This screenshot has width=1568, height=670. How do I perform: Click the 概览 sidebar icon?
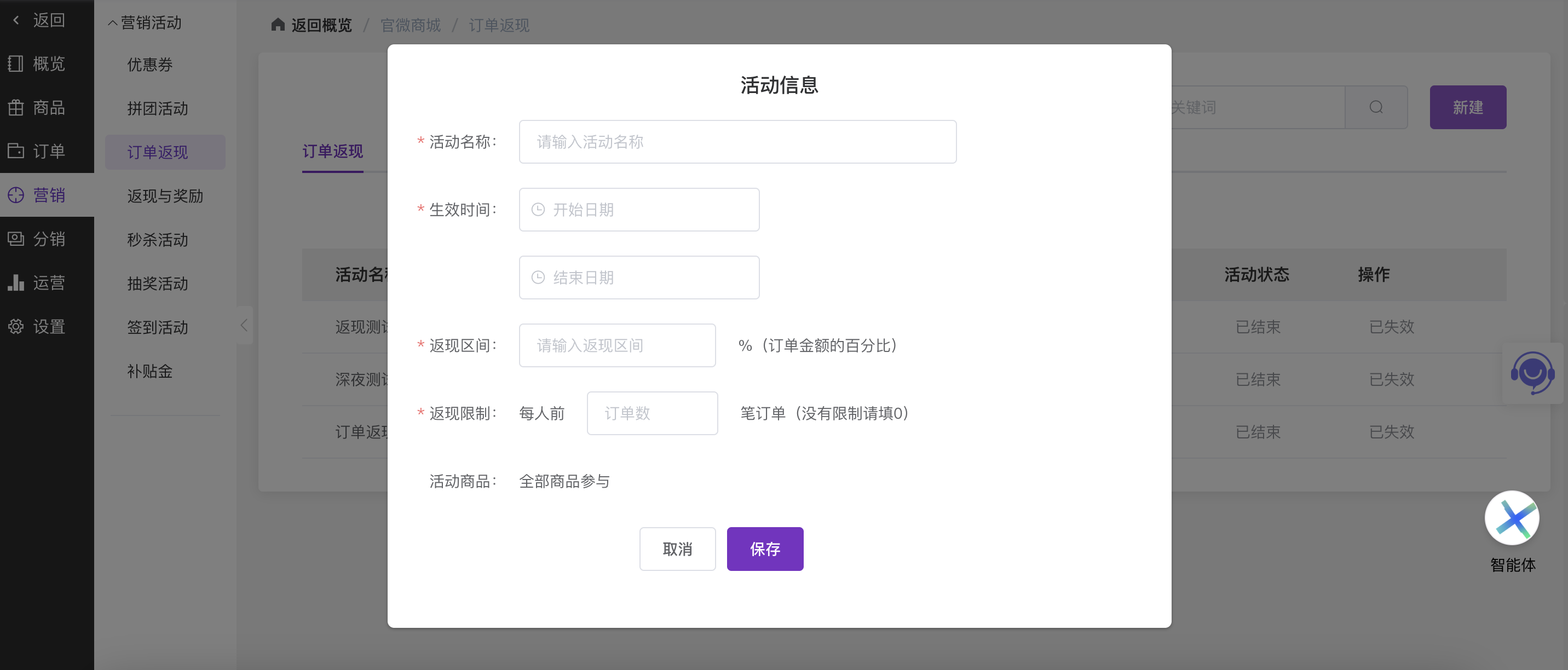[16, 63]
